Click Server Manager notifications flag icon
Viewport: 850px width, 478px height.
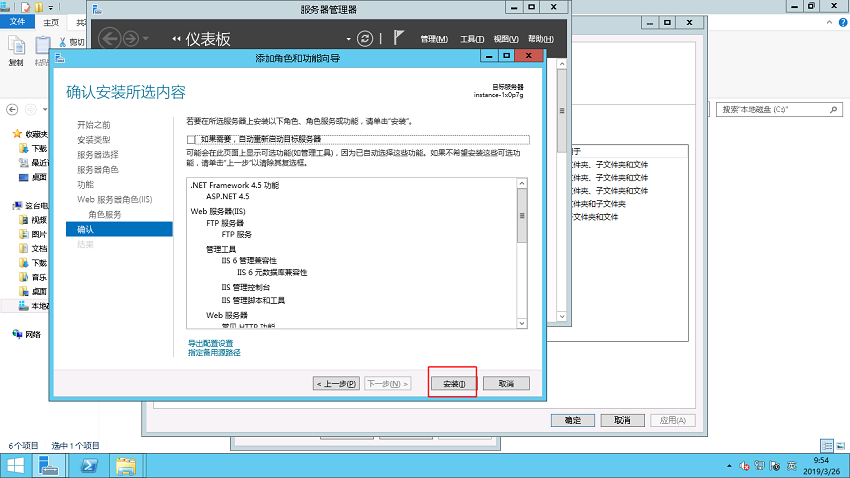398,38
